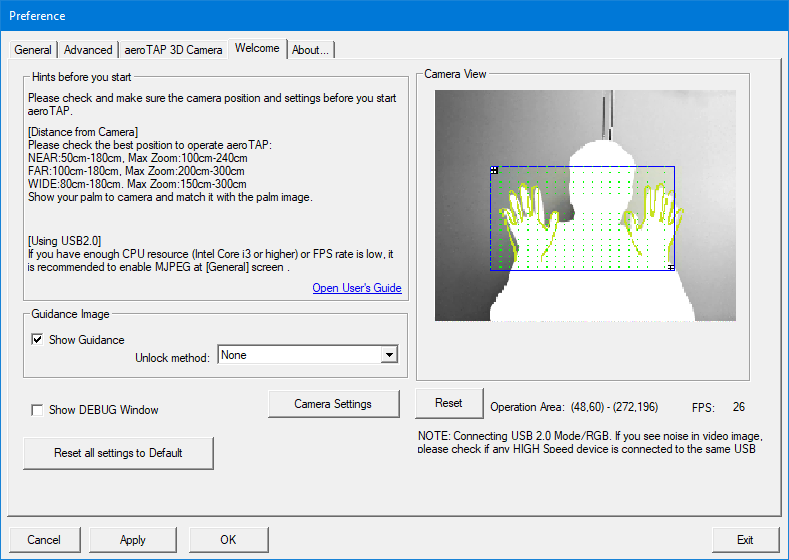Viewport: 789px width, 560px height.
Task: Switch to the General tab
Action: [x=33, y=50]
